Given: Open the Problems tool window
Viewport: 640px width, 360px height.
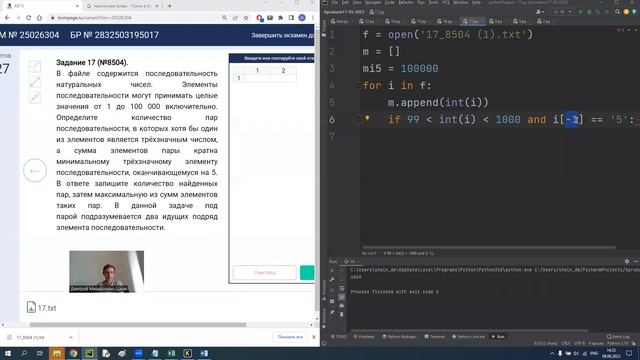Looking at the screenshot, I should [x=364, y=337].
